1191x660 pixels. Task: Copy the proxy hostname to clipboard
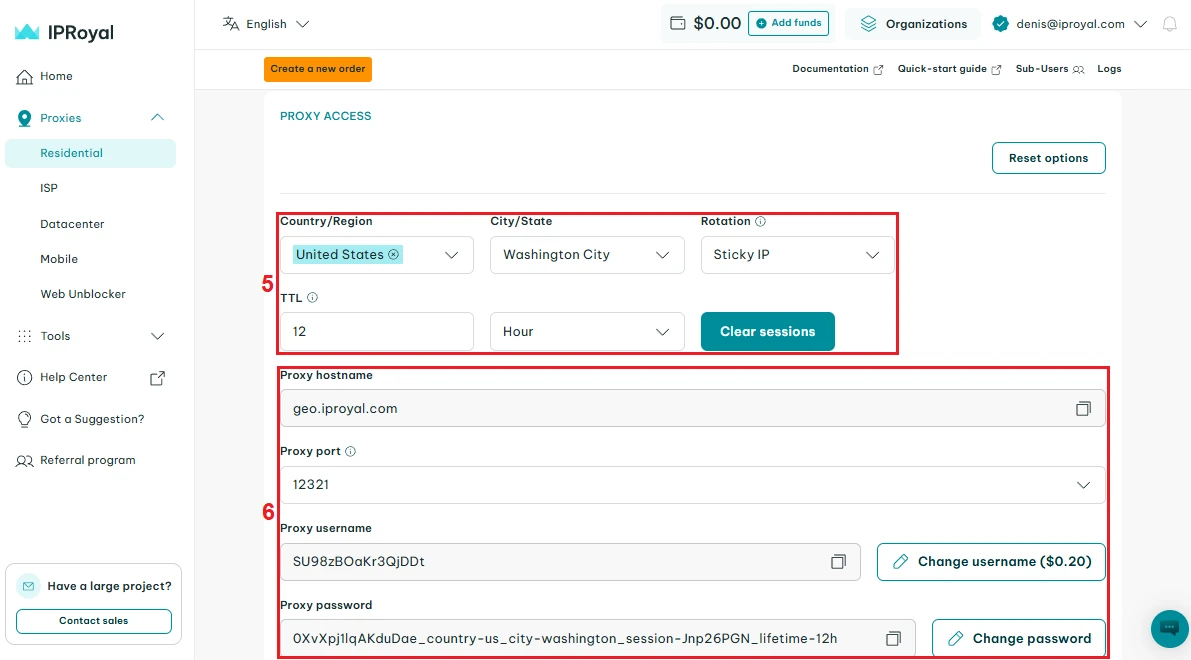coord(1083,409)
